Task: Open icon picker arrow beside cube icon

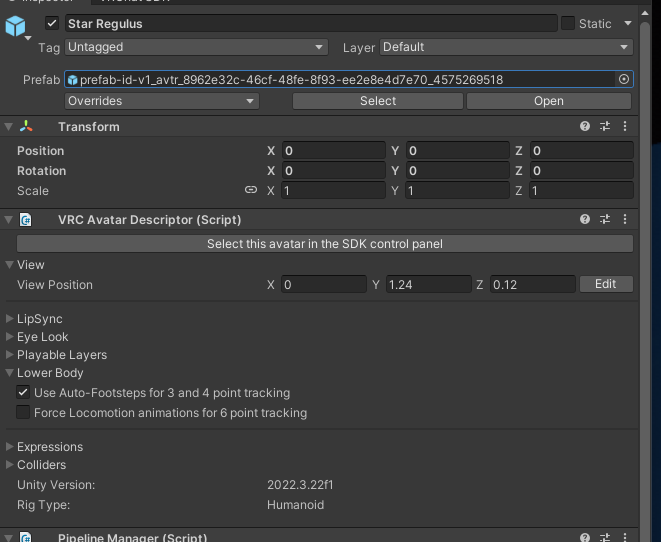Action: (28, 38)
